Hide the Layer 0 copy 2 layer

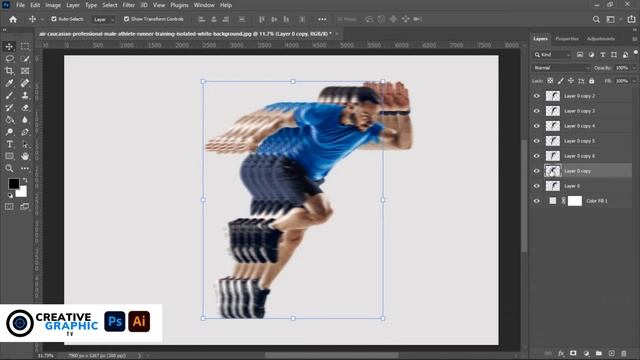536,96
